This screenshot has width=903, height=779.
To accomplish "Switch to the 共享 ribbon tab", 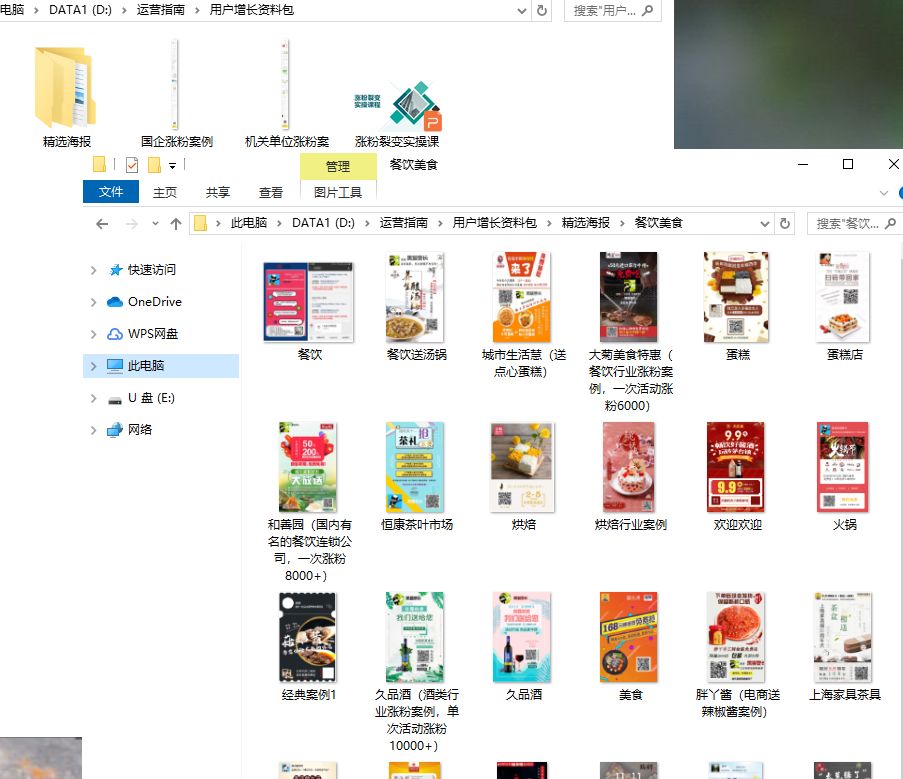I will point(218,192).
